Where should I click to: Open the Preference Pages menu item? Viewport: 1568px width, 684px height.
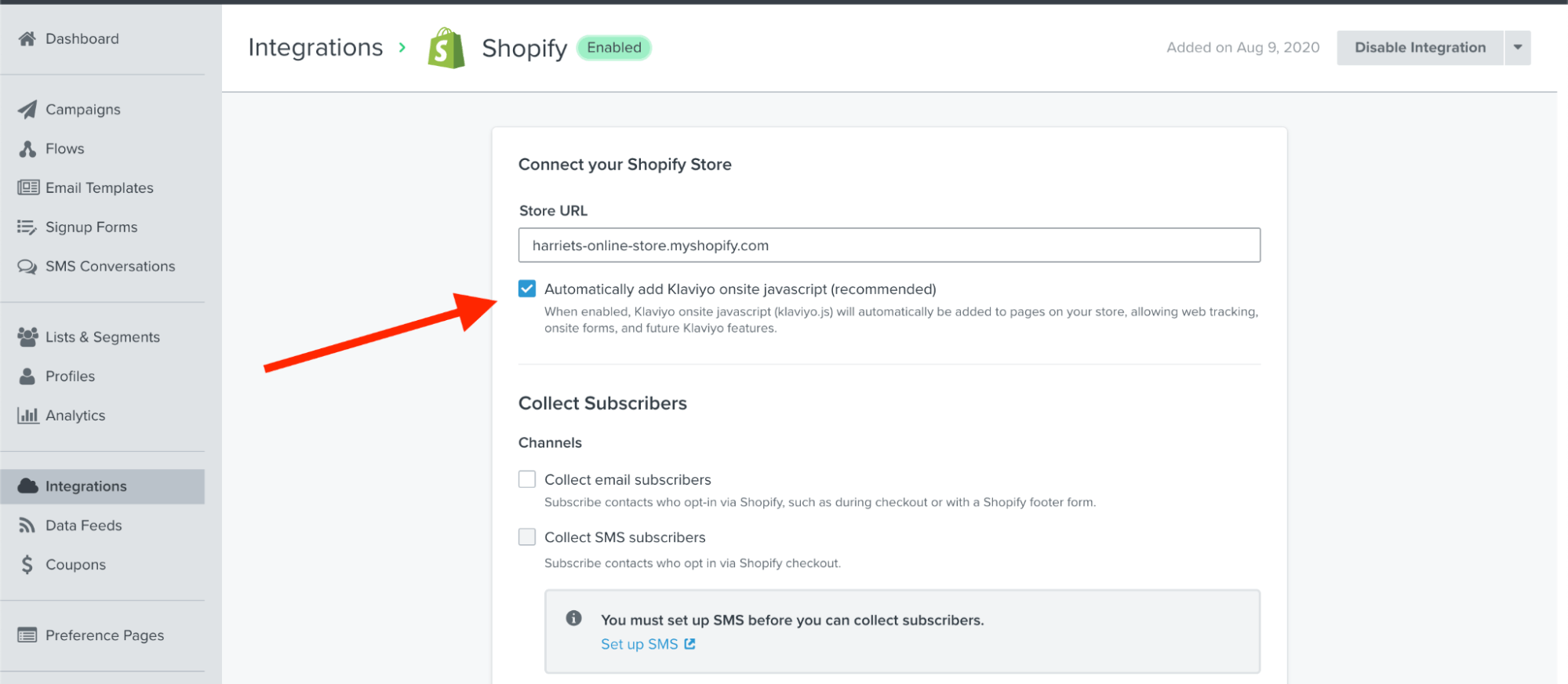pos(103,635)
